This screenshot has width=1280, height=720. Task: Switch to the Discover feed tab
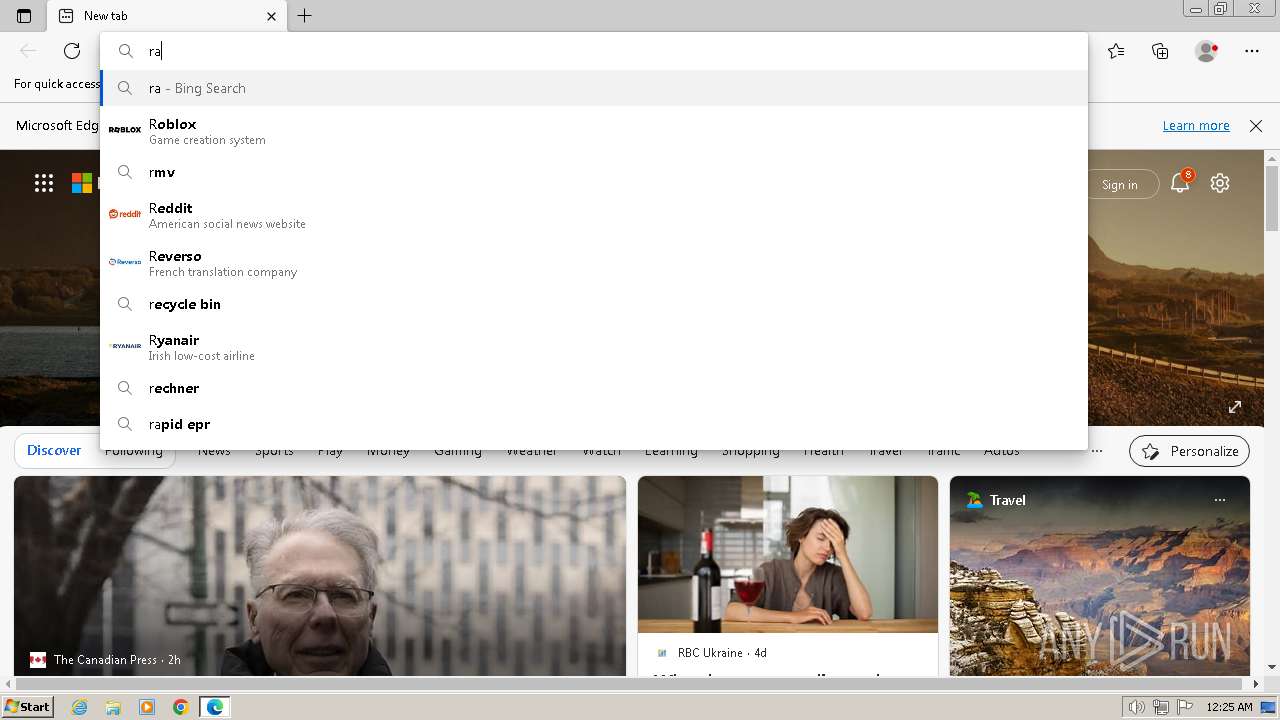point(54,451)
